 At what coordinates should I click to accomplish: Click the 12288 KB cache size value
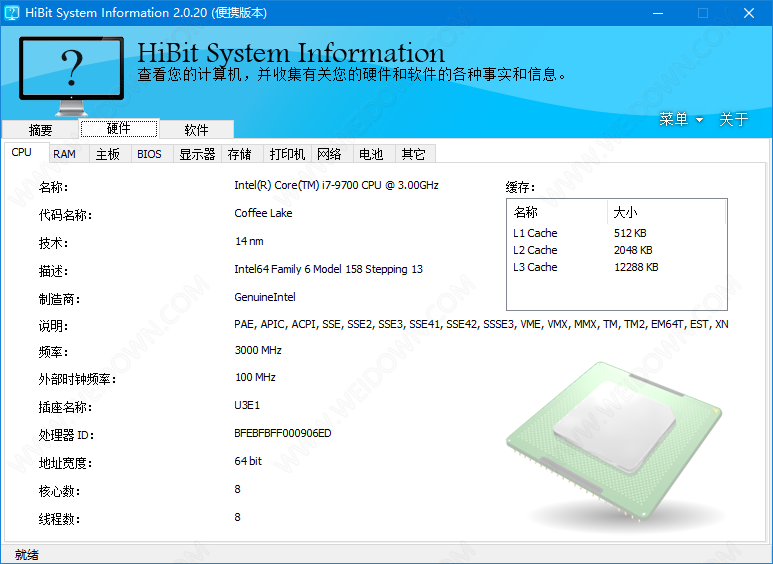(x=636, y=267)
